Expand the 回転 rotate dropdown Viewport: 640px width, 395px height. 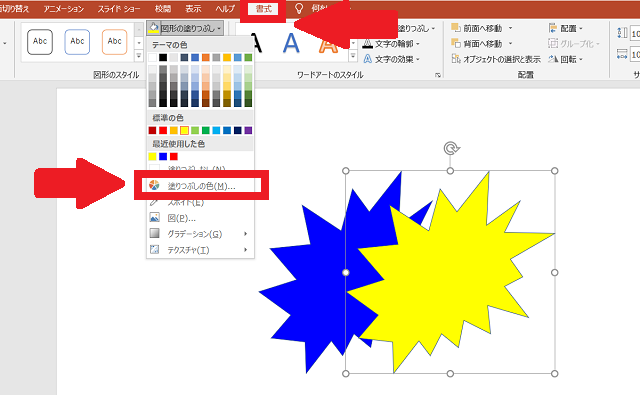(x=566, y=59)
